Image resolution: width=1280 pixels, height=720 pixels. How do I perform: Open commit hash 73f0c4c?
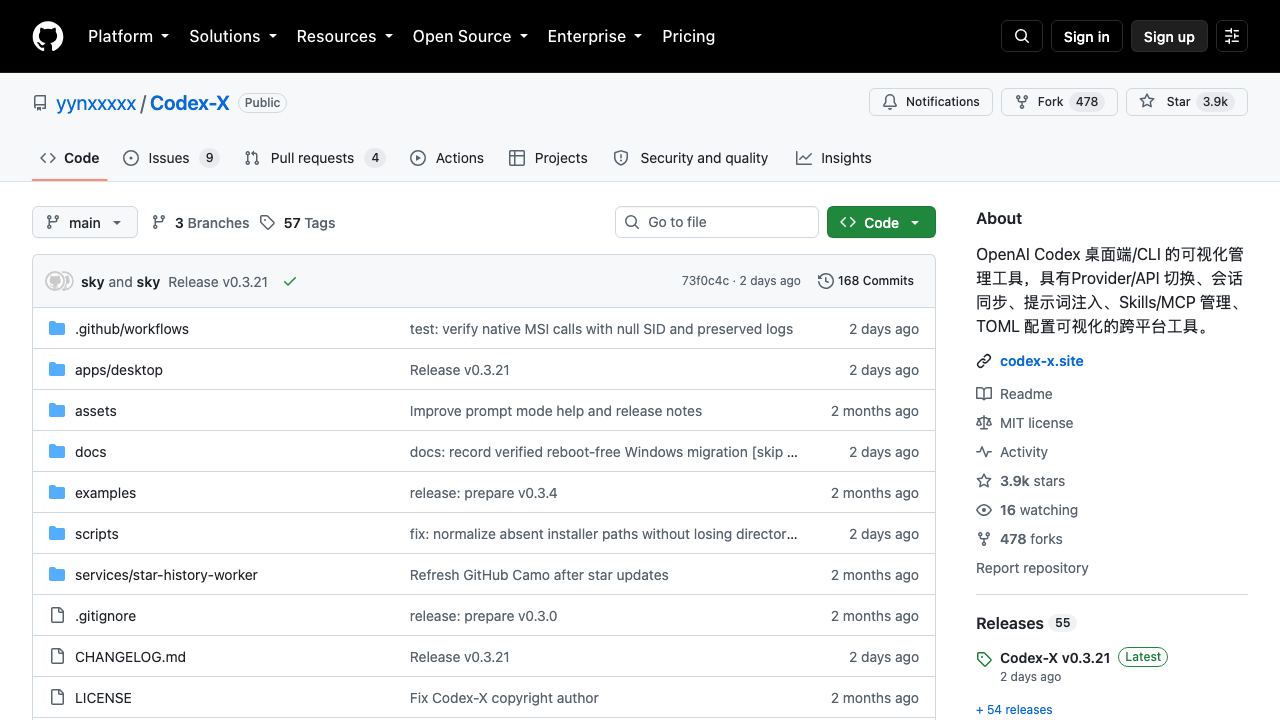[x=705, y=281]
